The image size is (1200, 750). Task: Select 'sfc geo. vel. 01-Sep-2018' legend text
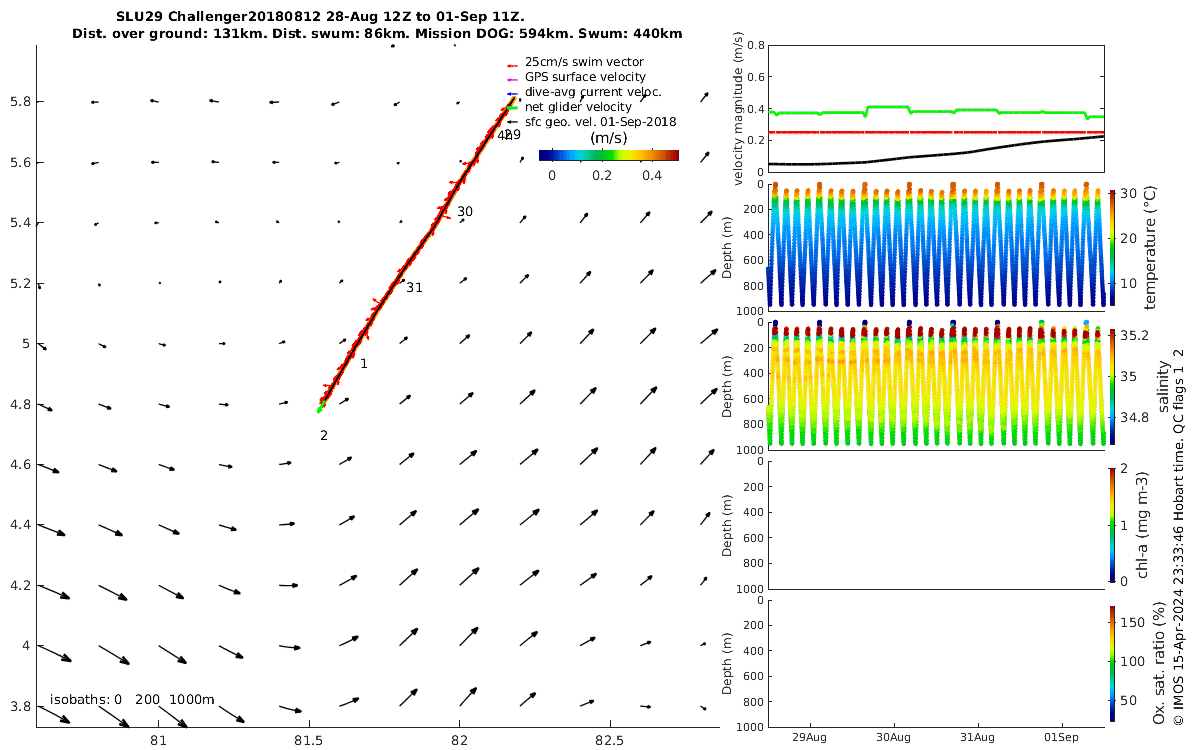point(600,122)
